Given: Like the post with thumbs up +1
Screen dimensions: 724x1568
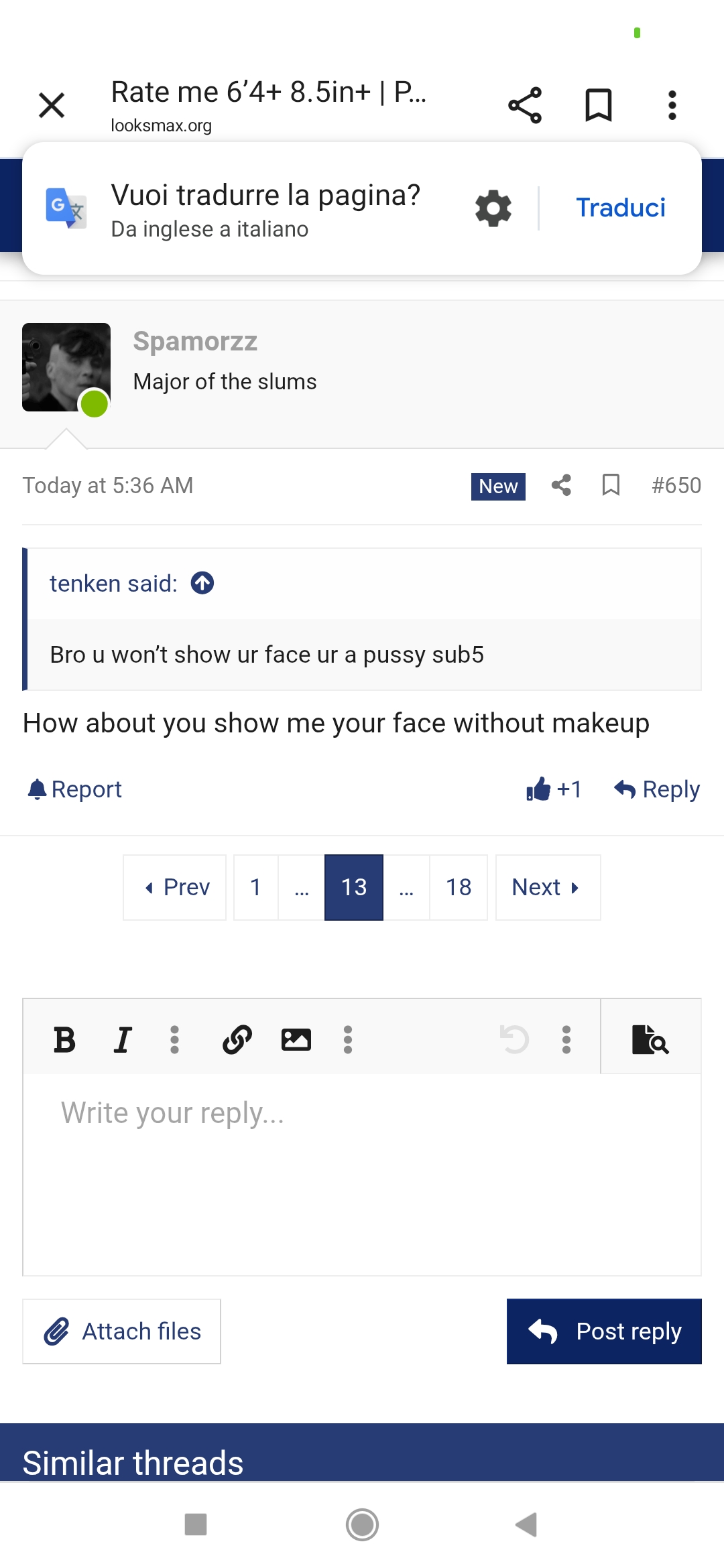Looking at the screenshot, I should click(x=554, y=789).
